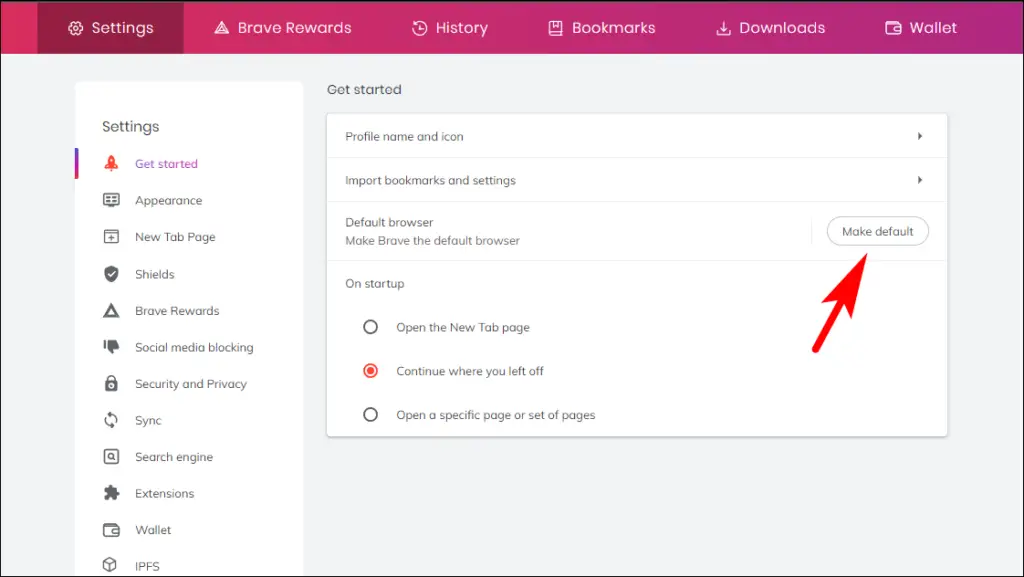The width and height of the screenshot is (1024, 577).
Task: Click the thumbs-down Social media blocking icon
Action: pos(111,347)
